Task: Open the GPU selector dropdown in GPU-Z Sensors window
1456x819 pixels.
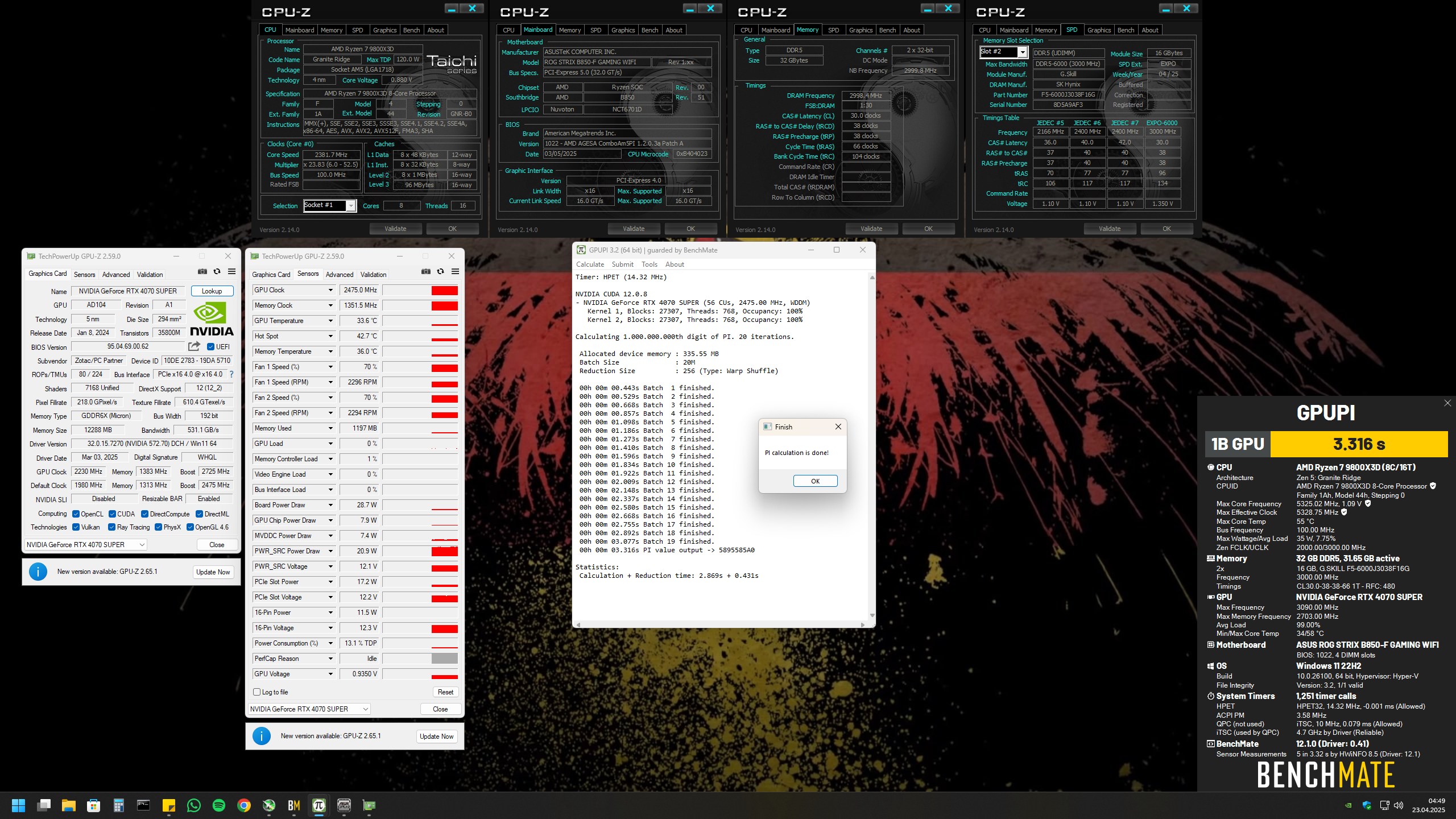Action: click(309, 709)
